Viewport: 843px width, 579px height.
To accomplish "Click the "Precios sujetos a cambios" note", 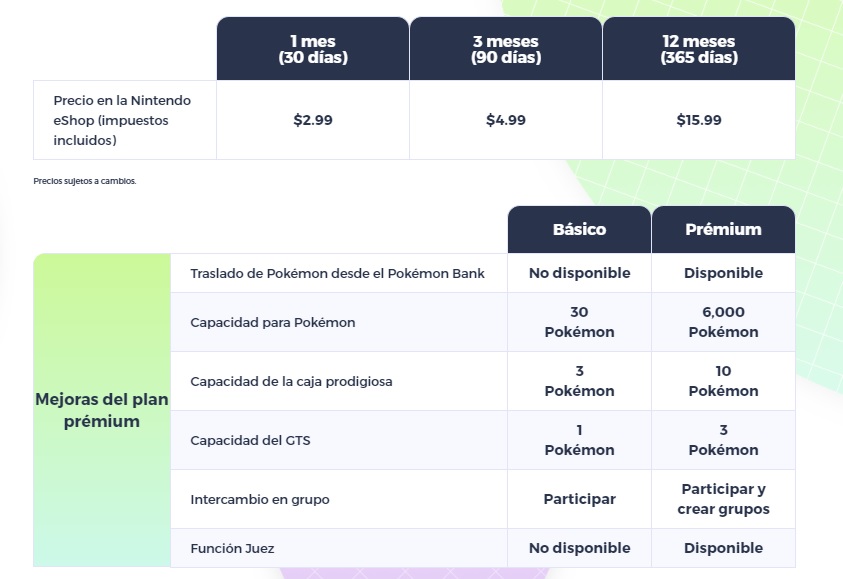I will 84,181.
